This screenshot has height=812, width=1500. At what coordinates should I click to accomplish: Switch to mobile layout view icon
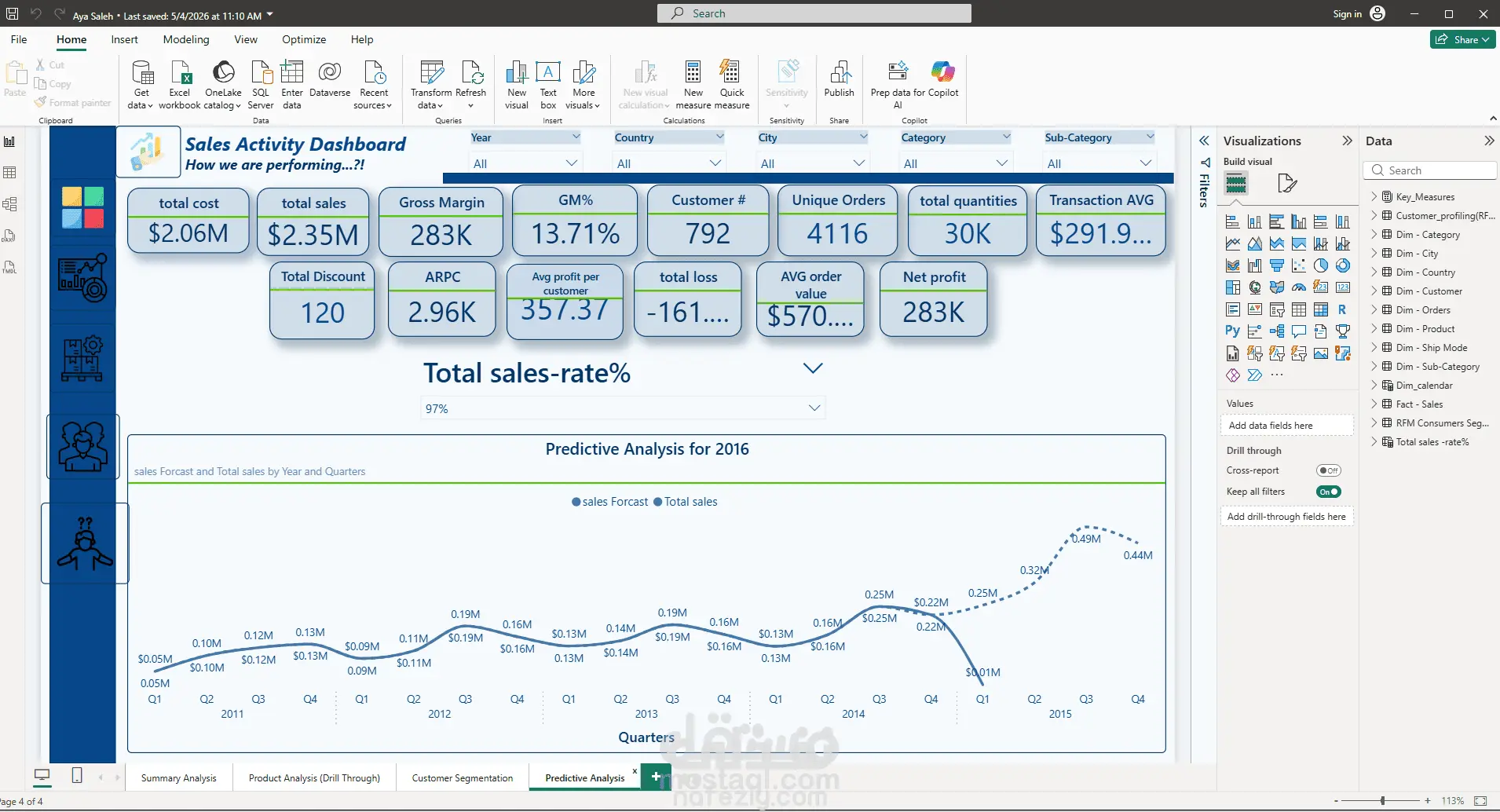click(77, 776)
